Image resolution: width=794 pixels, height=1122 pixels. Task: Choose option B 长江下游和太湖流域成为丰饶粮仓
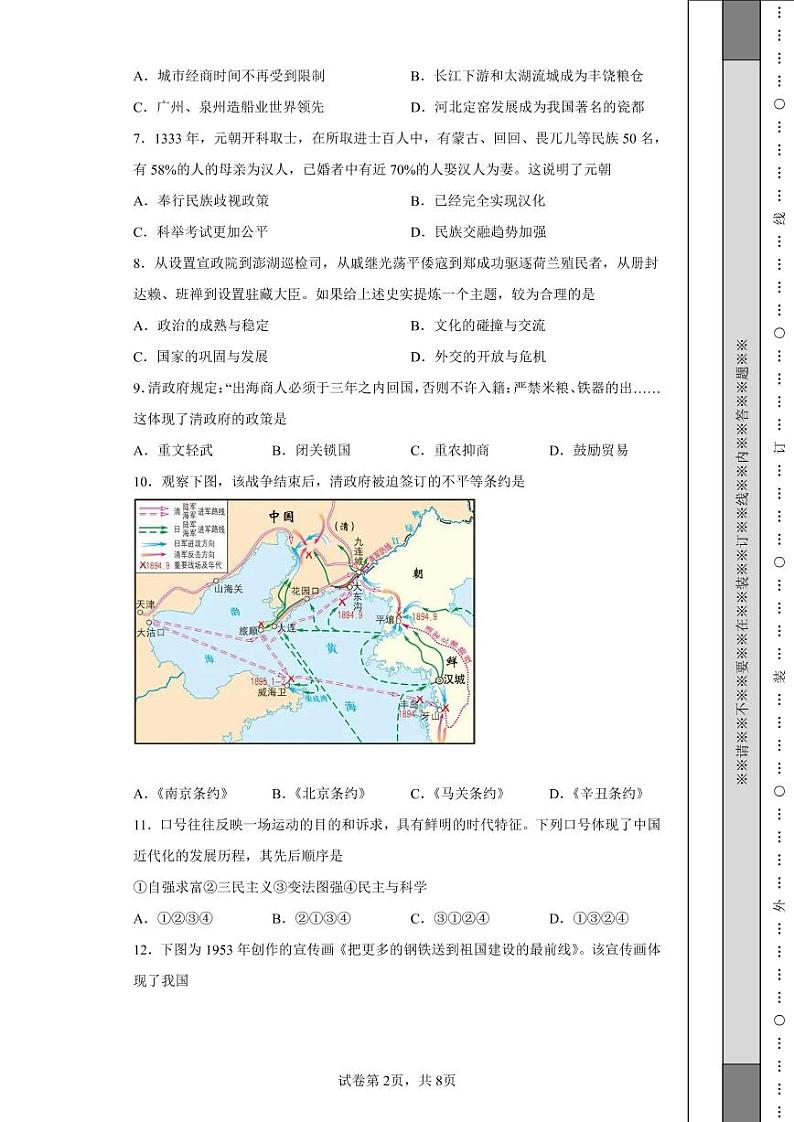tap(526, 76)
